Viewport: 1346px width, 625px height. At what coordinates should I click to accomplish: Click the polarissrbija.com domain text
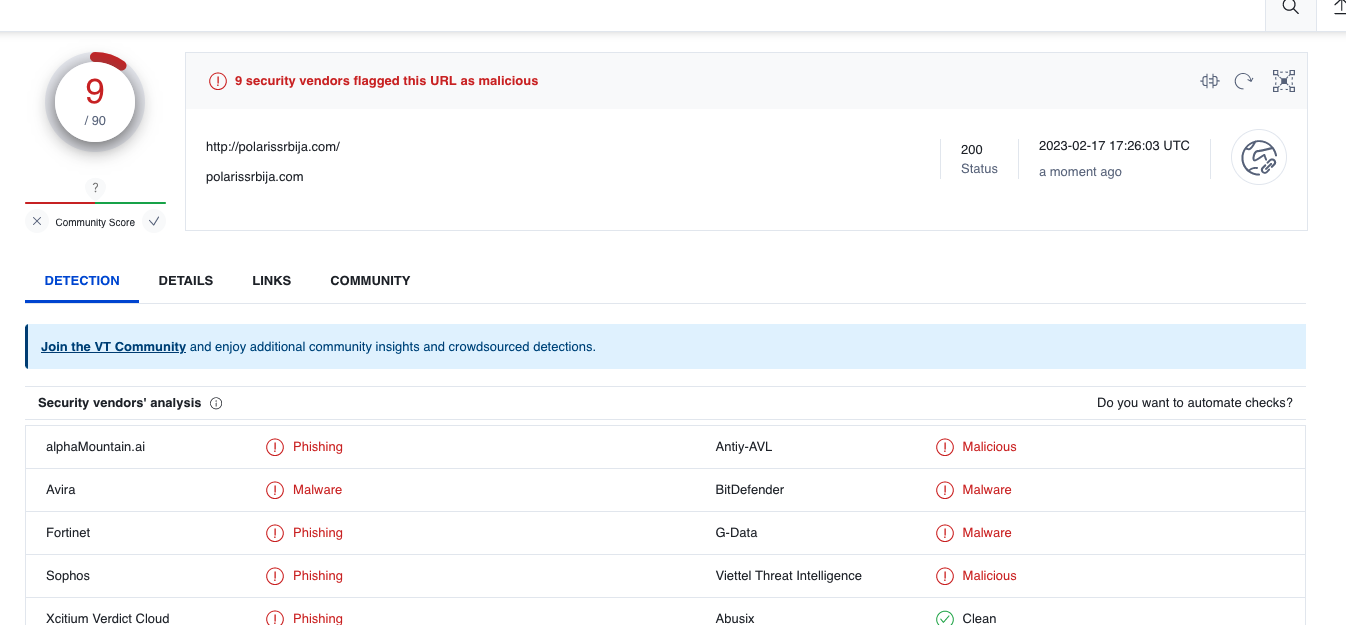(x=255, y=177)
